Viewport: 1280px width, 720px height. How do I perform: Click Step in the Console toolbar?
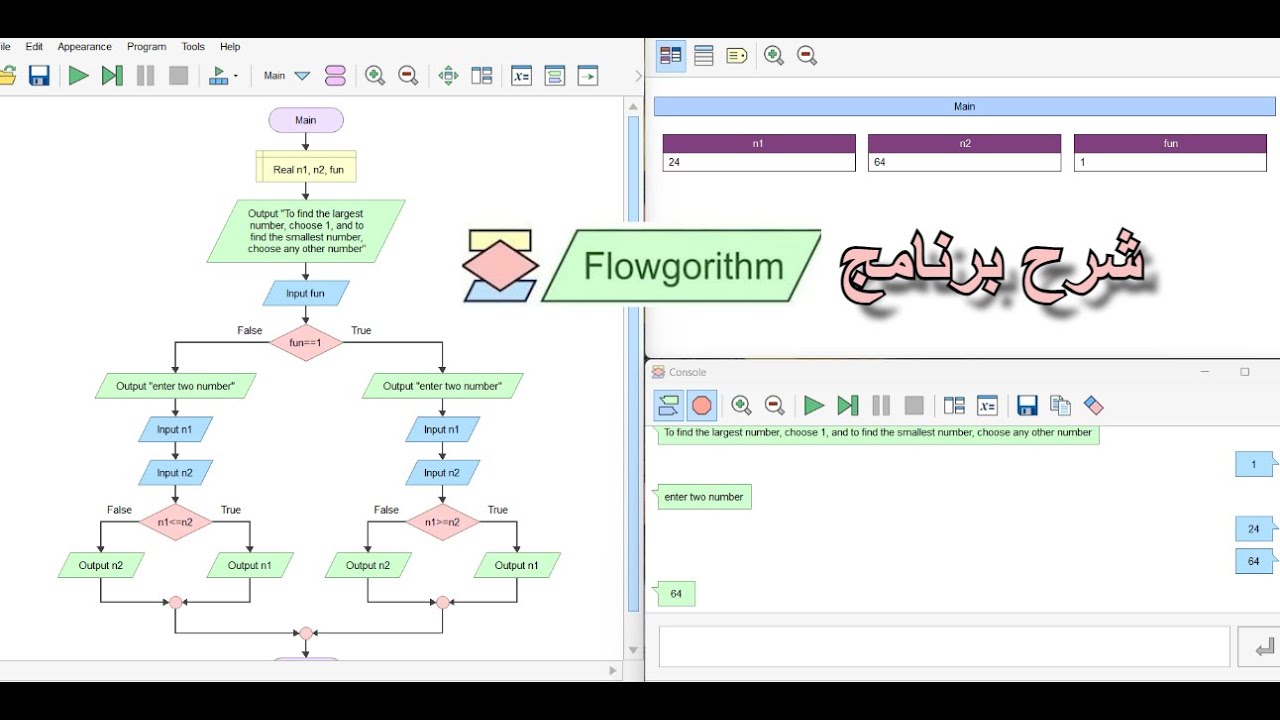[848, 405]
